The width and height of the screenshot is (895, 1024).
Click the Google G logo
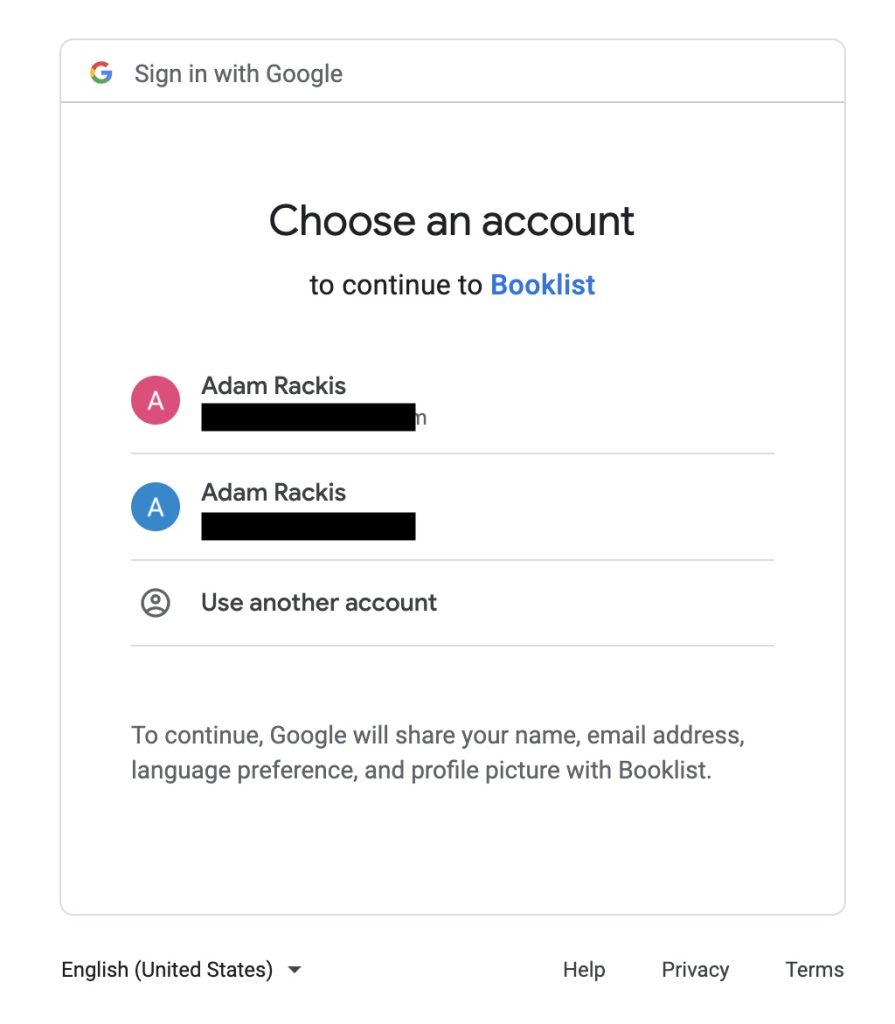click(101, 73)
